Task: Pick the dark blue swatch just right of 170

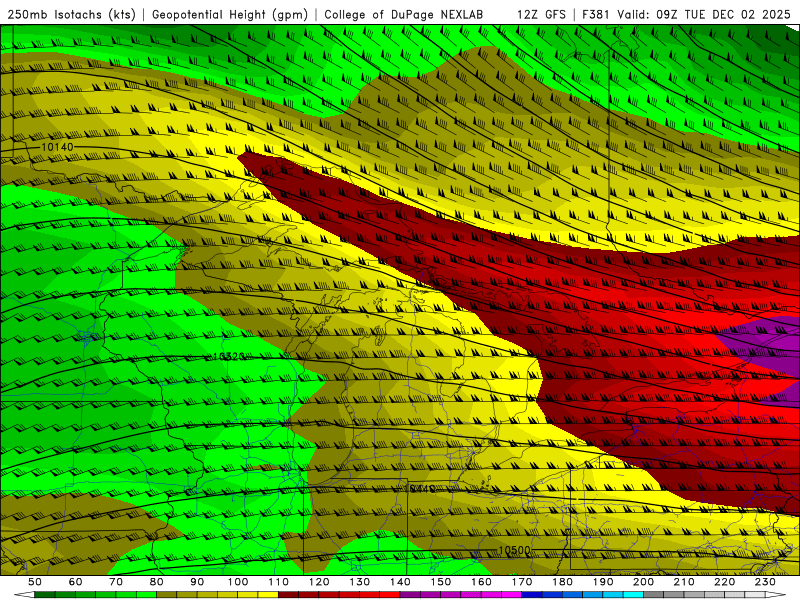Action: click(x=532, y=595)
